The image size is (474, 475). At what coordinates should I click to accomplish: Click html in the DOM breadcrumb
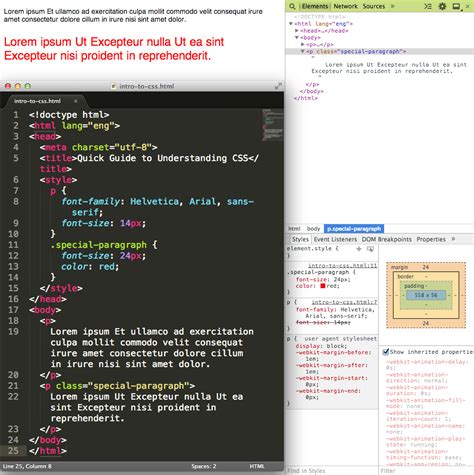click(294, 229)
